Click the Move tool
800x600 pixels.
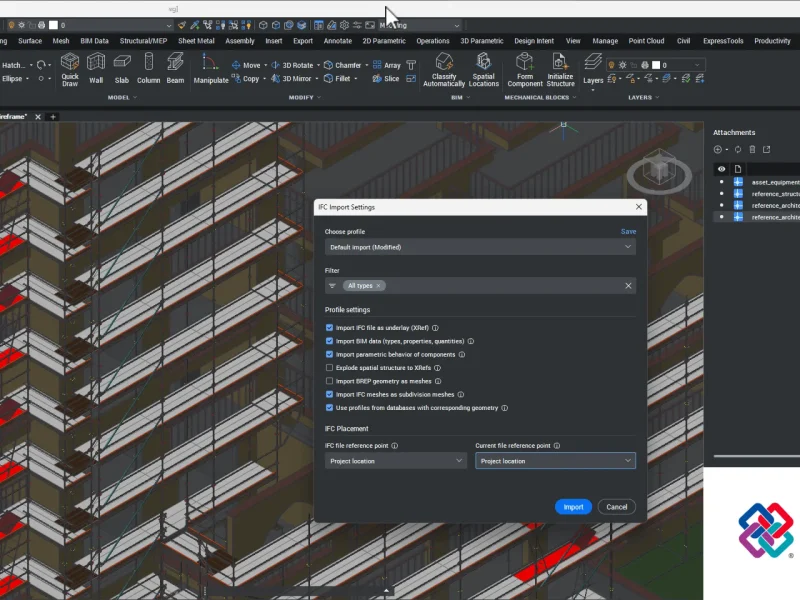click(246, 65)
